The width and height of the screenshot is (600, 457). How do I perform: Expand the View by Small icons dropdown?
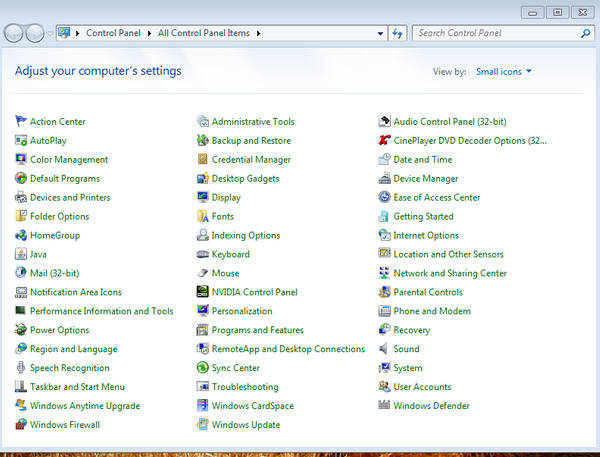click(x=504, y=72)
